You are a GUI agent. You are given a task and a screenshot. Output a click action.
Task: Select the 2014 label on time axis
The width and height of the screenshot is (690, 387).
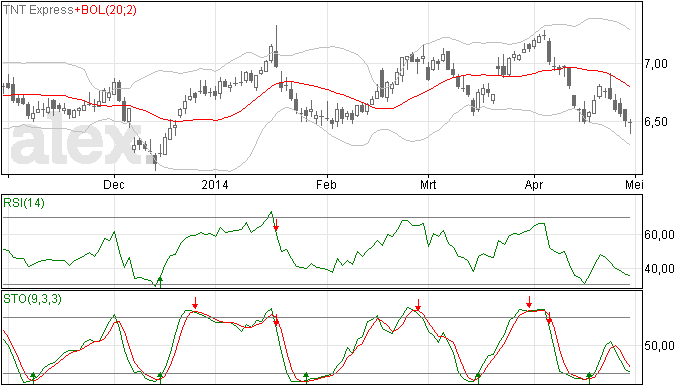215,184
